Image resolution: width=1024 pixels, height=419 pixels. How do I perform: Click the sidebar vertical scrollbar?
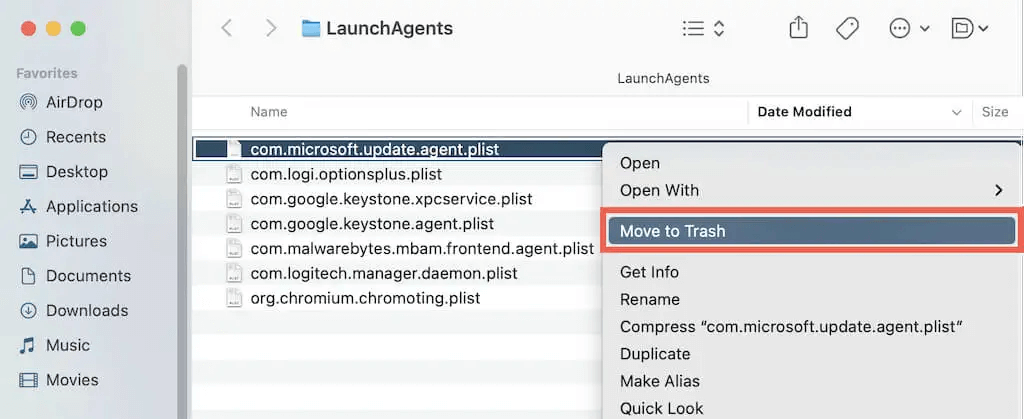(x=182, y=240)
